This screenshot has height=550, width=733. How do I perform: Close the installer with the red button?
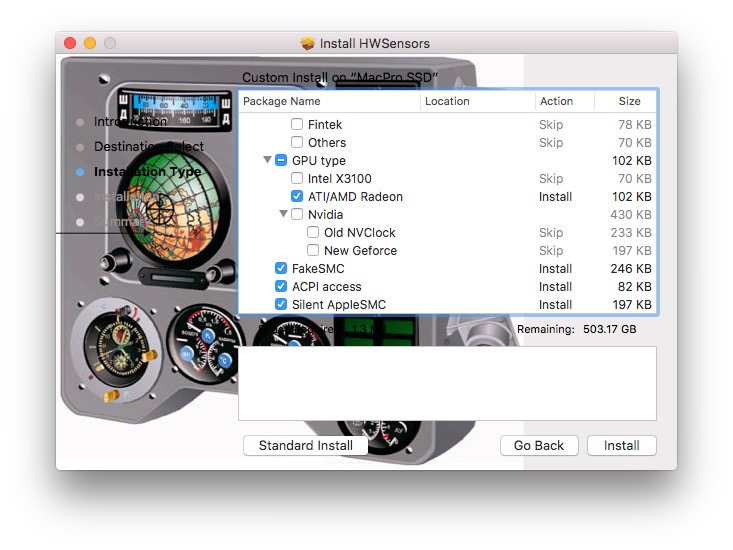point(70,43)
